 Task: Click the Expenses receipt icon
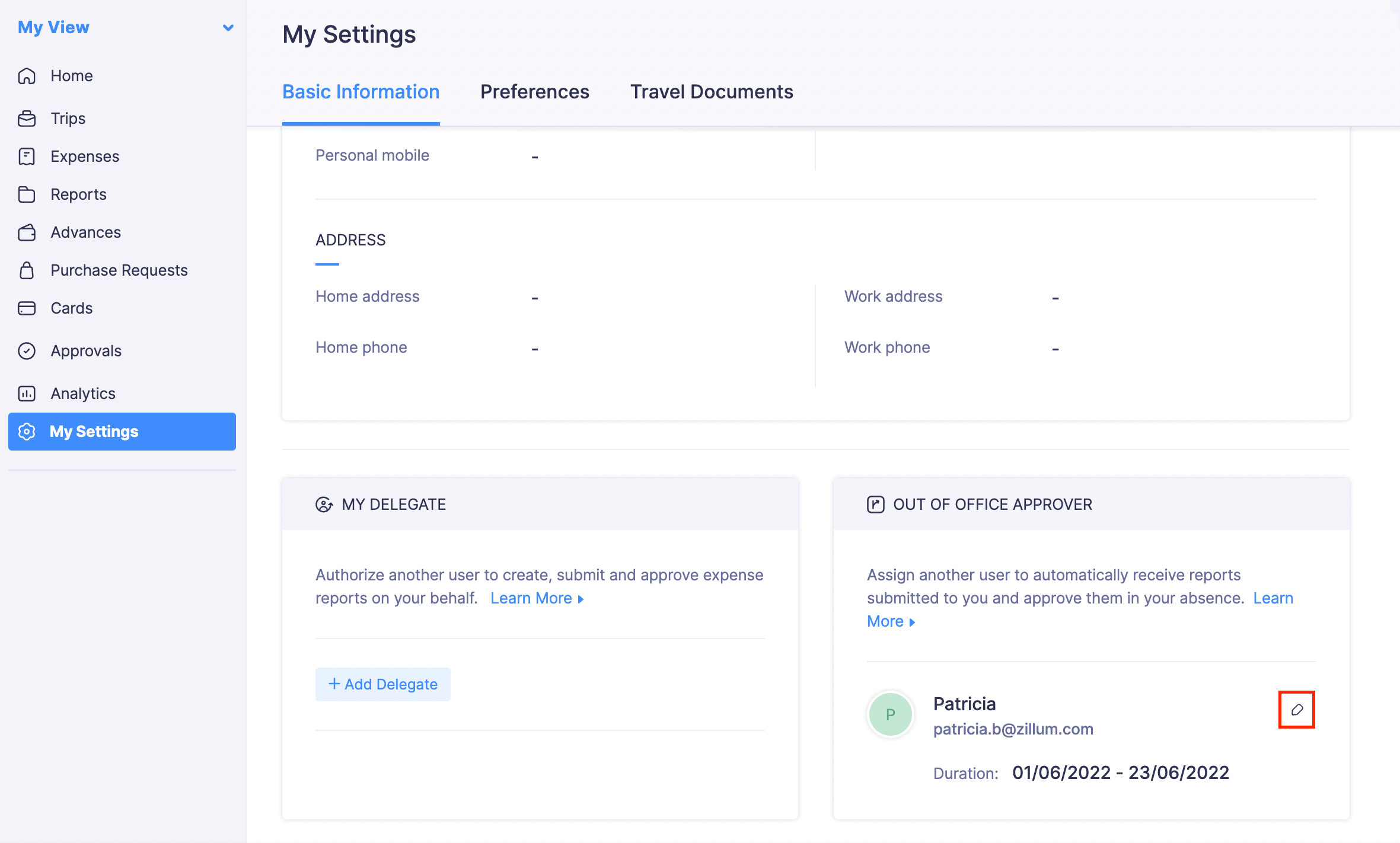click(27, 157)
